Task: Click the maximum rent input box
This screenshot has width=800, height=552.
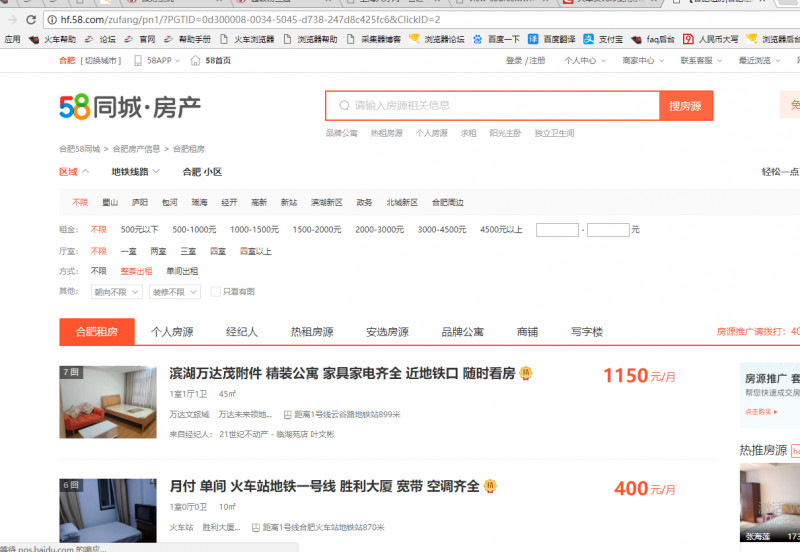Action: click(608, 230)
